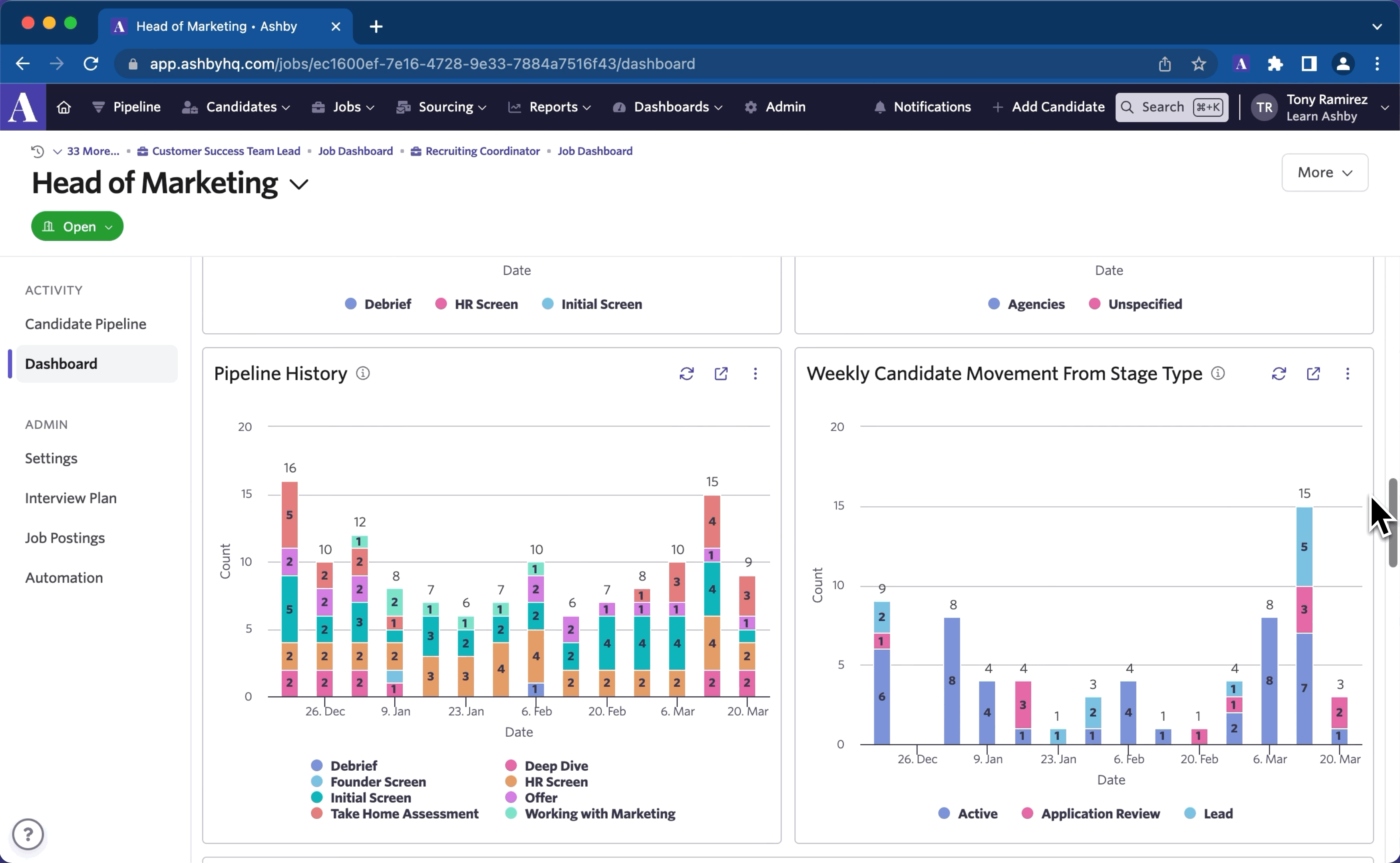This screenshot has height=863, width=1400.
Task: Open help question mark button
Action: point(28,834)
